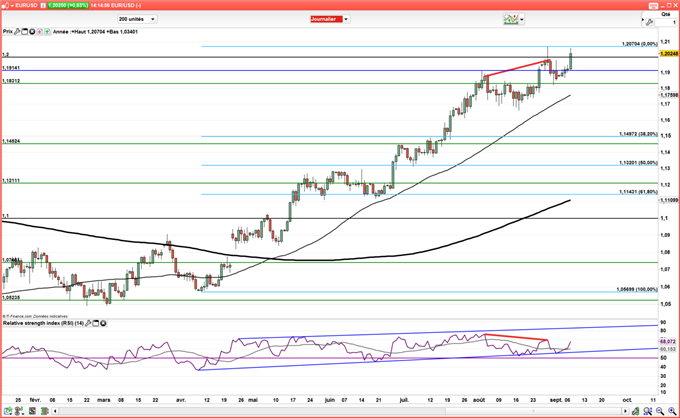Click the 1,05235 horizontal line label
680x418 pixels.
click(x=11, y=297)
